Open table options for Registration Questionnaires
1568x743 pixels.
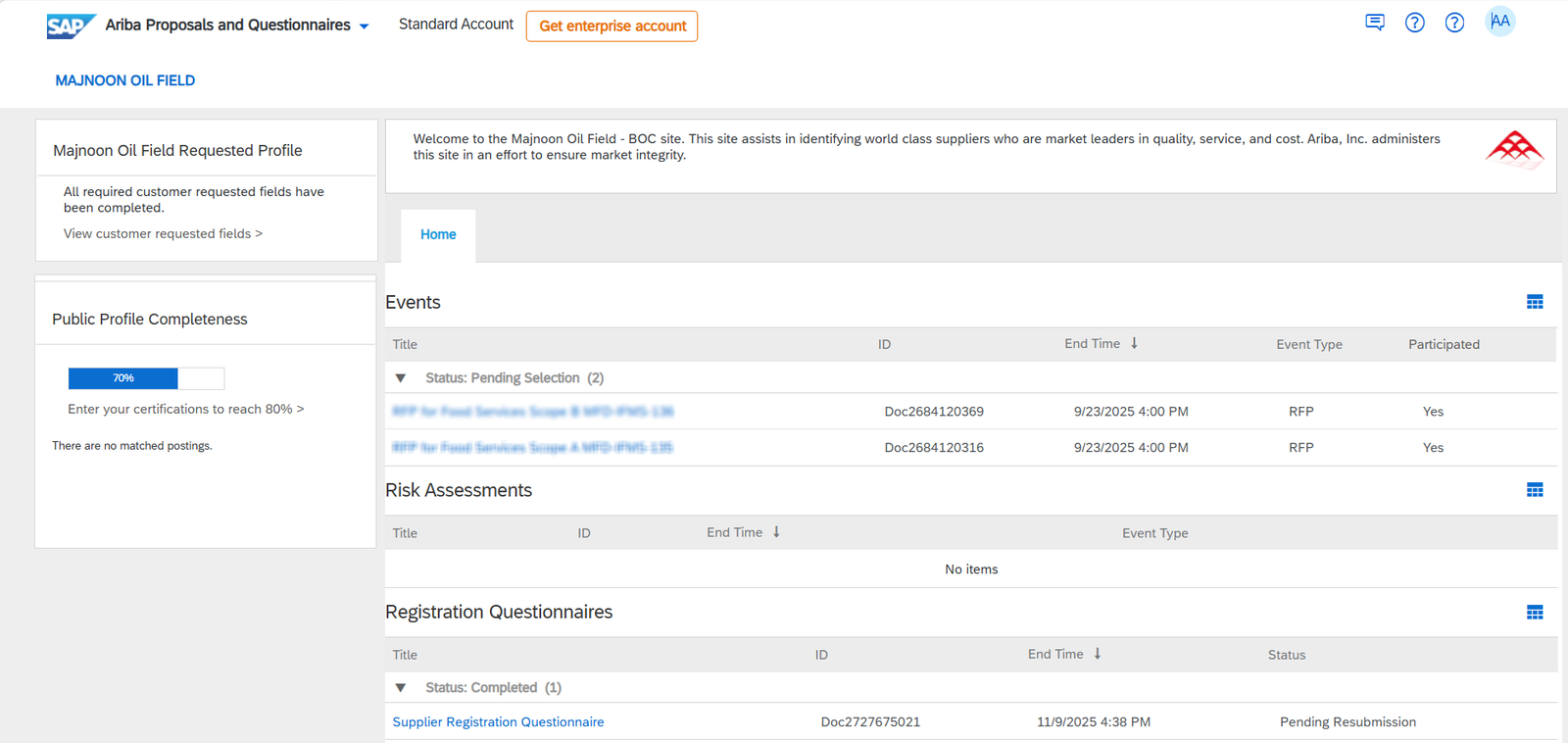[x=1535, y=613]
